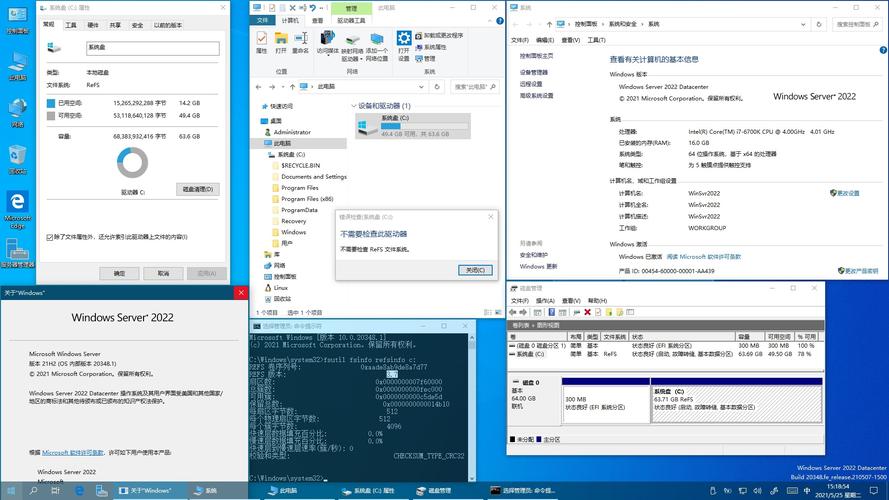Click the used-space blue color swatch

click(50, 103)
